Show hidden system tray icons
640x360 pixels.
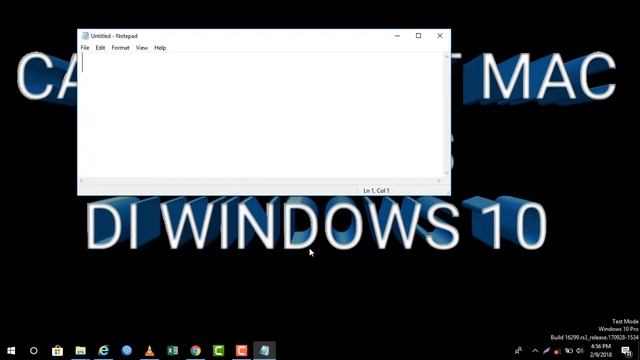535,351
